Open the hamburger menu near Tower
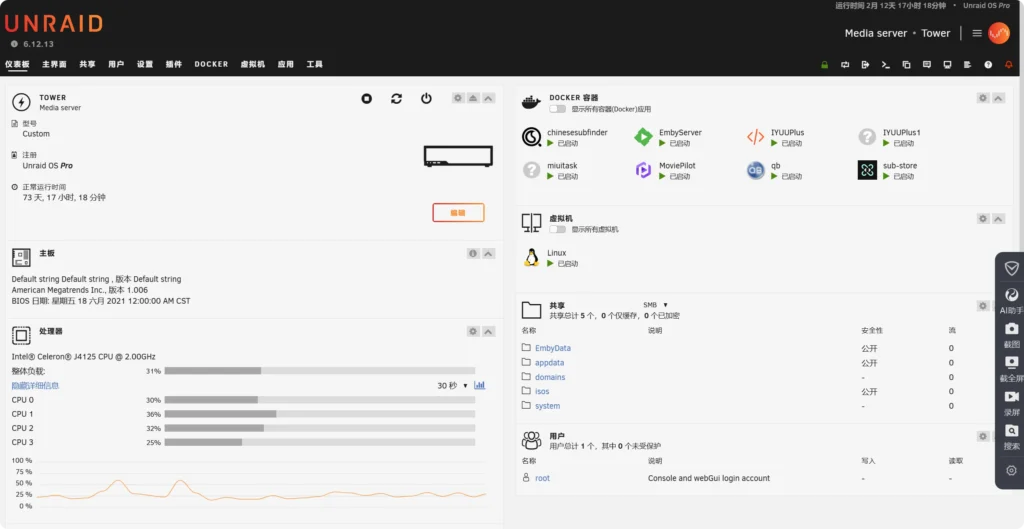This screenshot has width=1024, height=529. (x=977, y=33)
